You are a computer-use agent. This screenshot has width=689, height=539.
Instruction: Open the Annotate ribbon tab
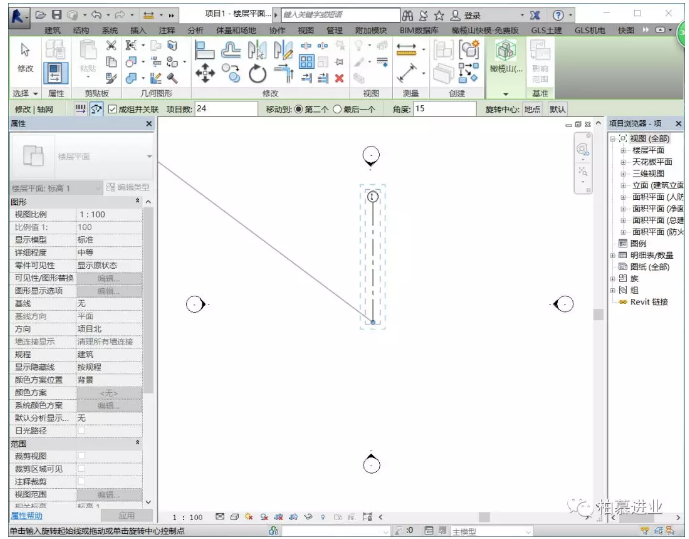[167, 30]
